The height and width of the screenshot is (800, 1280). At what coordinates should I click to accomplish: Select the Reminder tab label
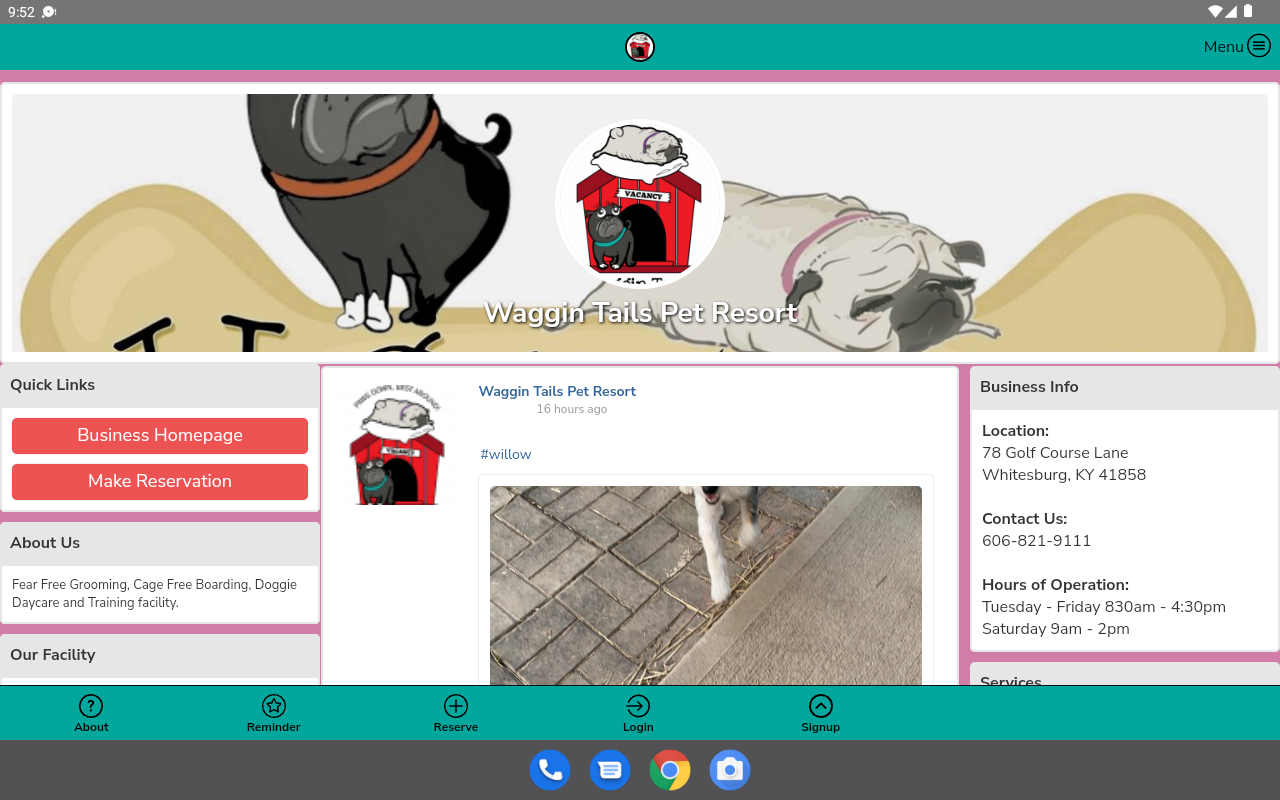click(274, 727)
